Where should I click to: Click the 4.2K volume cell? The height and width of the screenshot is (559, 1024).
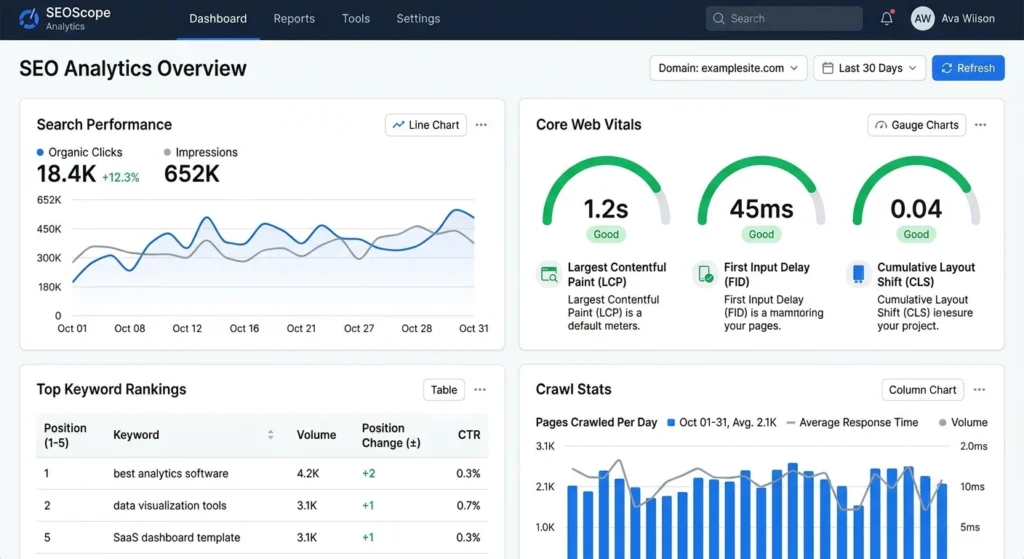click(308, 473)
